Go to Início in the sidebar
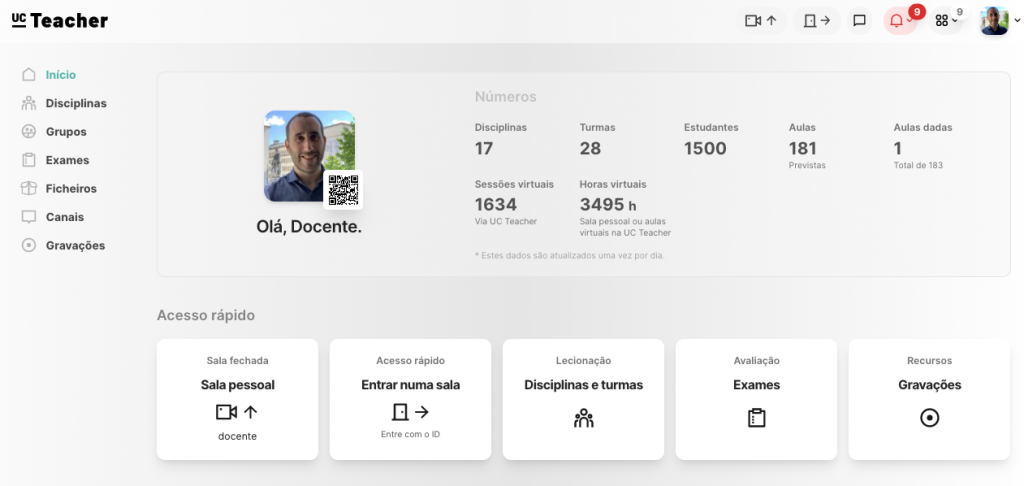This screenshot has width=1024, height=486. tap(61, 74)
